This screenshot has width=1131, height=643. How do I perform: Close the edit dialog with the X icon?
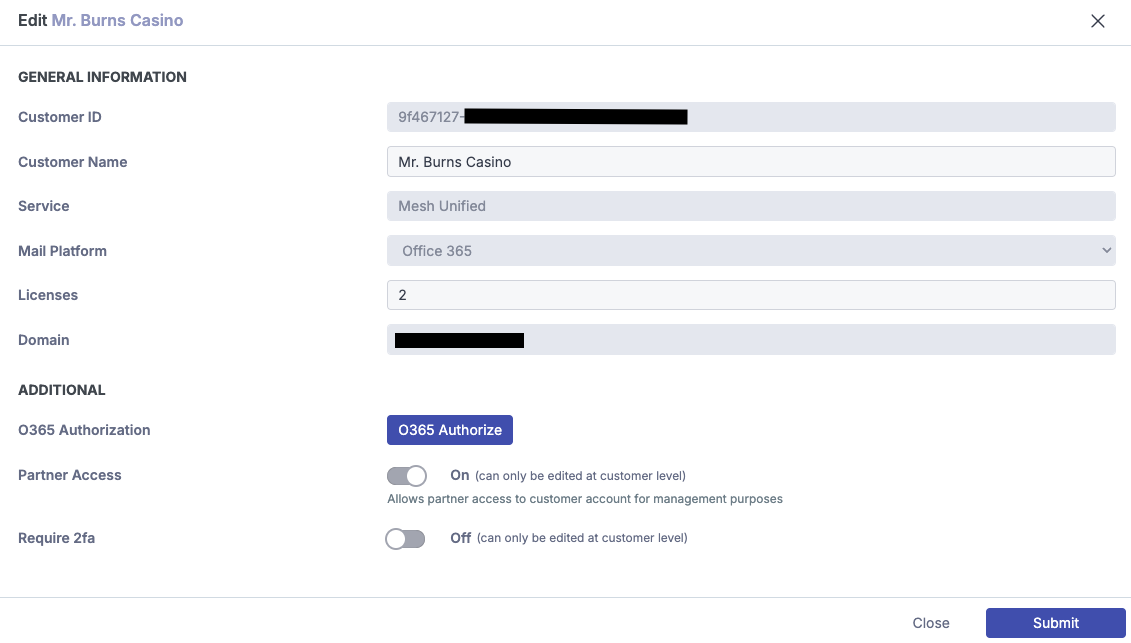1097,20
